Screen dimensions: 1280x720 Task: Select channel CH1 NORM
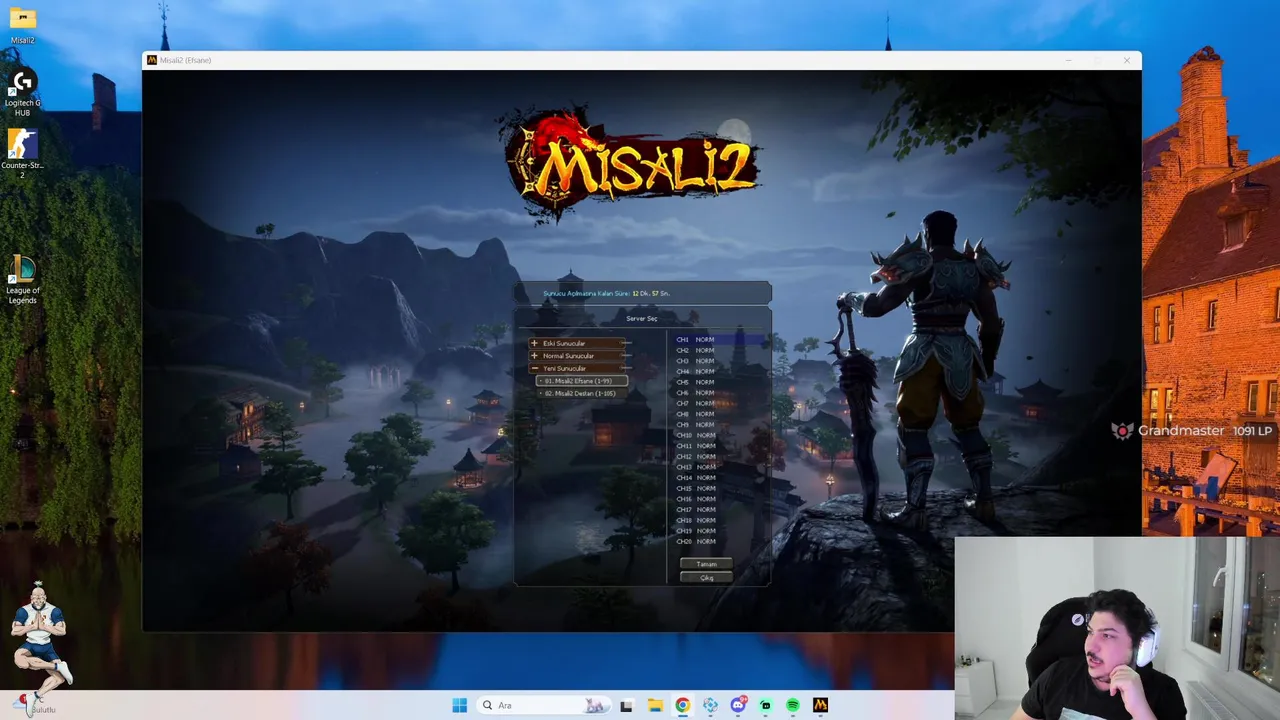718,340
